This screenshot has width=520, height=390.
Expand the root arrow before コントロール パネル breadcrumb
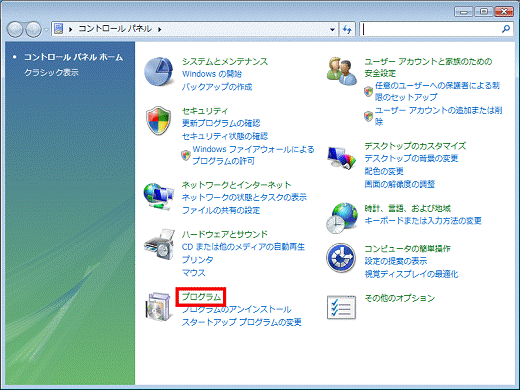click(70, 29)
